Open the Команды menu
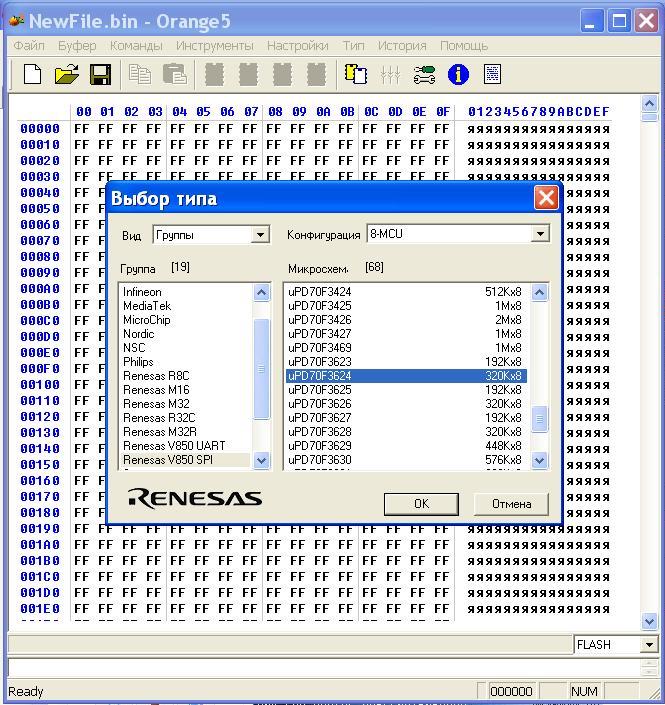Screen dimensions: 665x705 (x=136, y=46)
